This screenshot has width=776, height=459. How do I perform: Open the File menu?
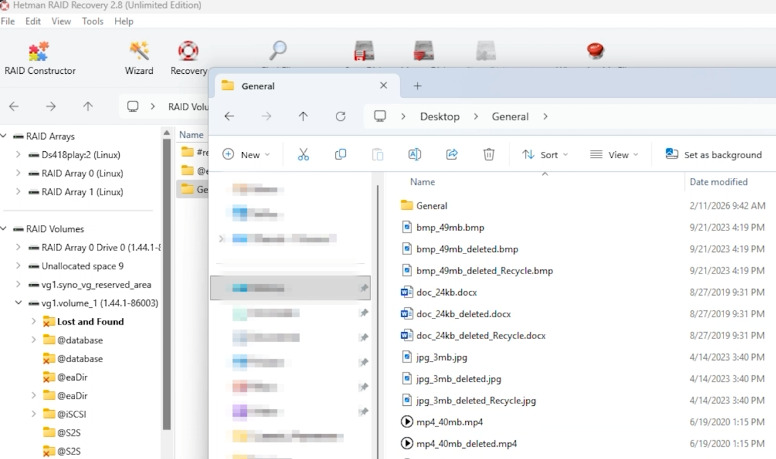click(x=8, y=21)
